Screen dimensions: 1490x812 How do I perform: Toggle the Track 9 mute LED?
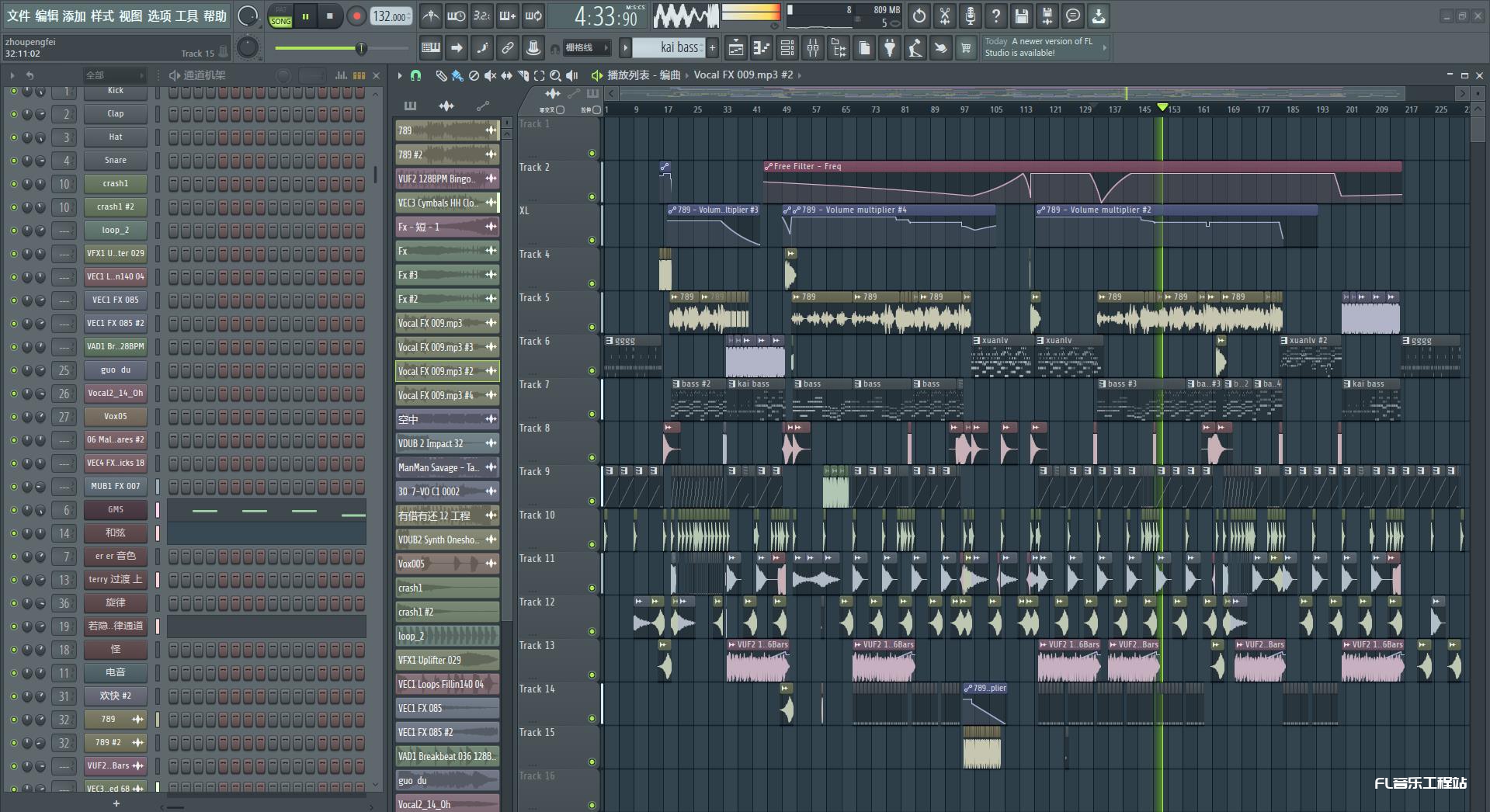592,501
